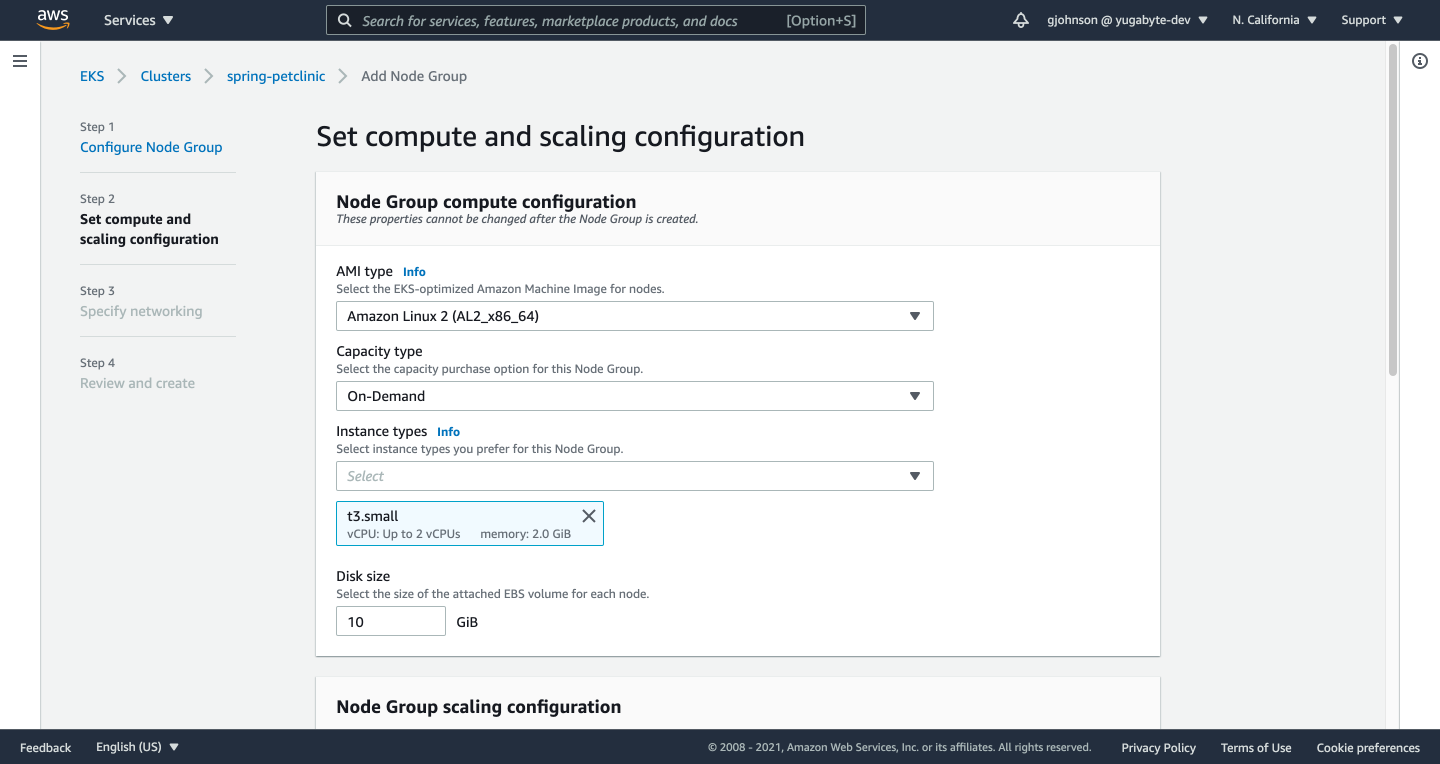Image resolution: width=1440 pixels, height=764 pixels.
Task: Open the notifications bell icon
Action: [1020, 20]
